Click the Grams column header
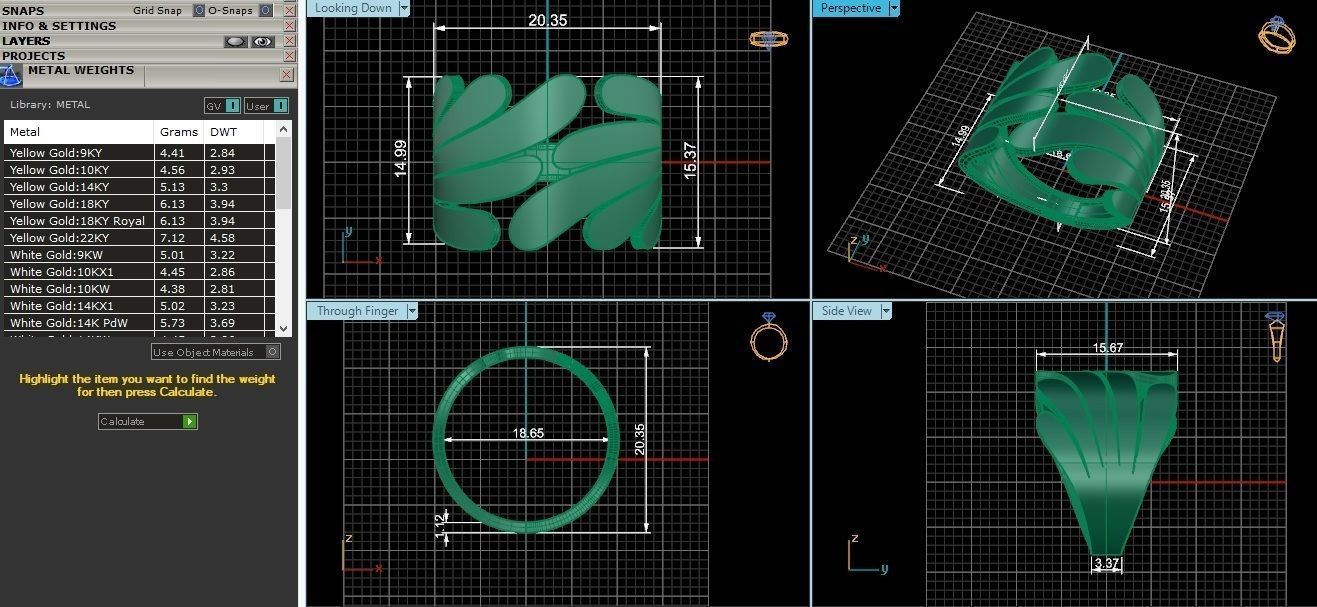1317x607 pixels. click(180, 132)
